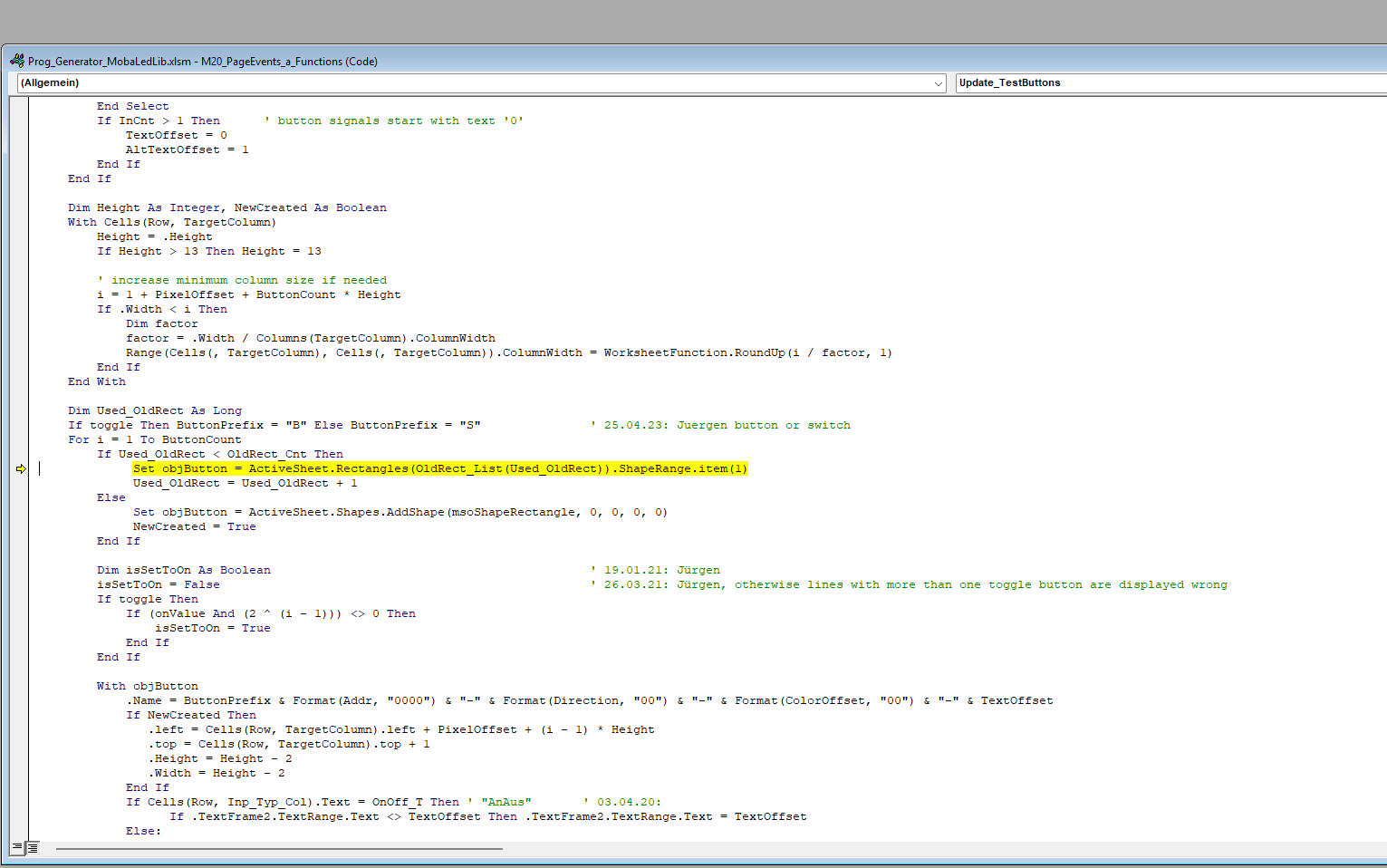Click the arrow of the object combo box
The width and height of the screenshot is (1387, 868).
tap(939, 83)
